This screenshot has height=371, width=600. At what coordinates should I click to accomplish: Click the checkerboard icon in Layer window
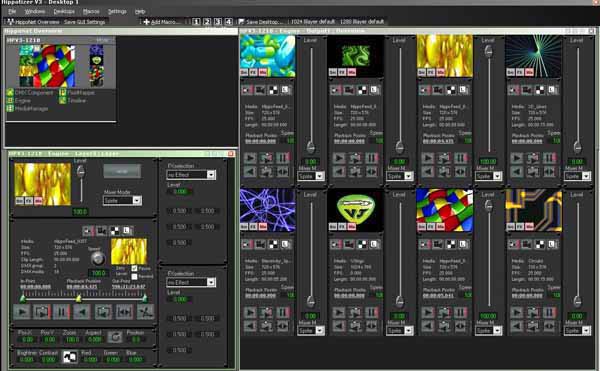(x=114, y=231)
